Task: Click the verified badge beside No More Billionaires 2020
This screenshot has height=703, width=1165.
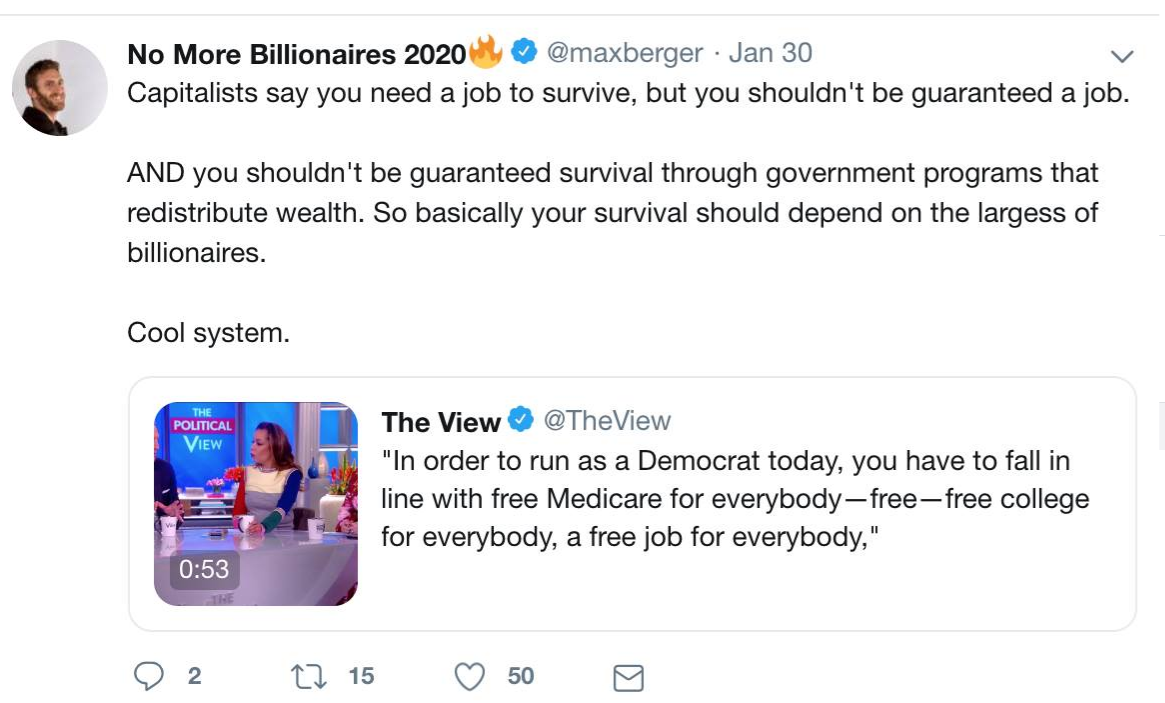Action: point(524,52)
